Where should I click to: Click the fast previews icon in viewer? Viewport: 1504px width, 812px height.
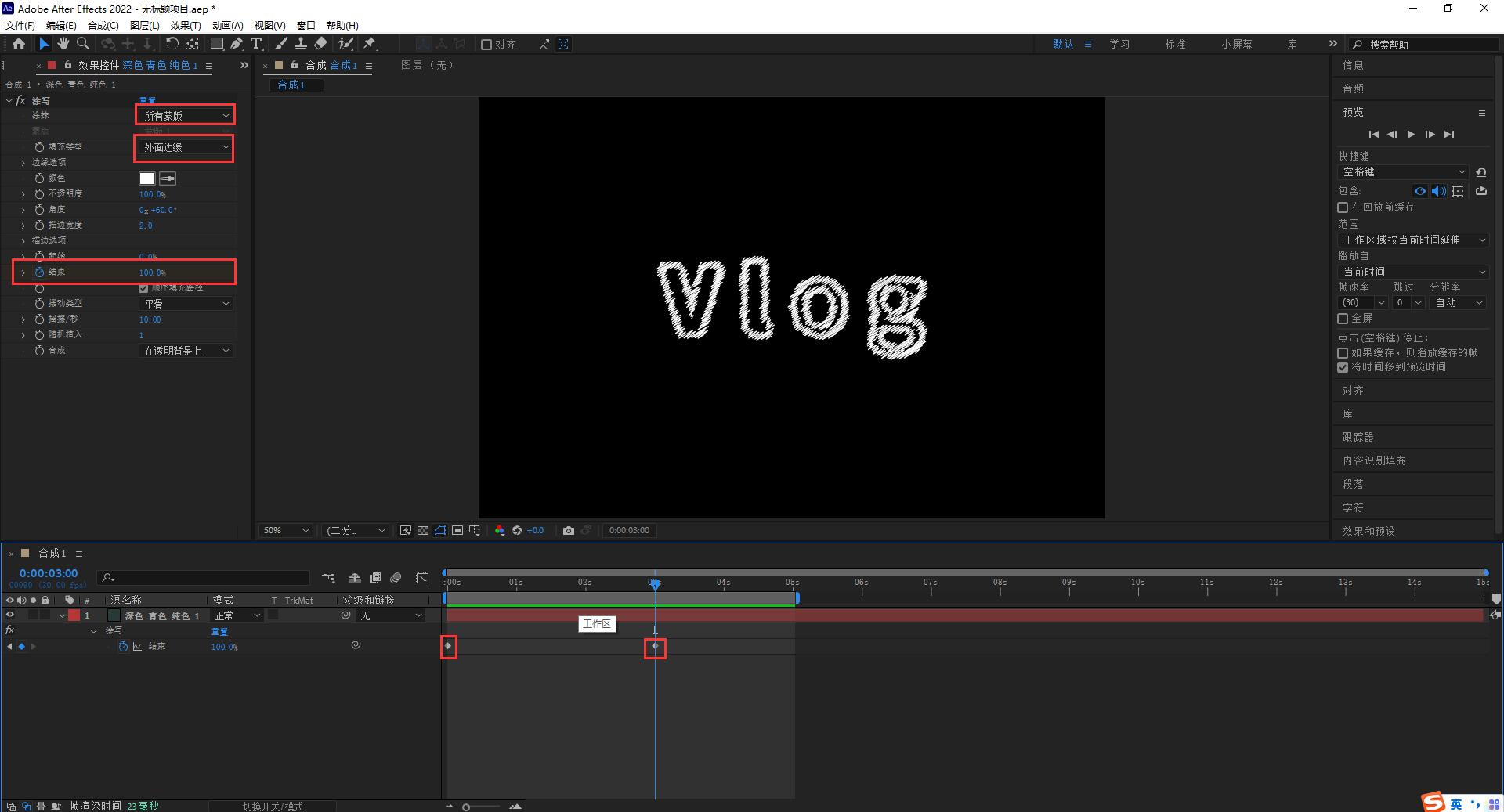coord(406,530)
